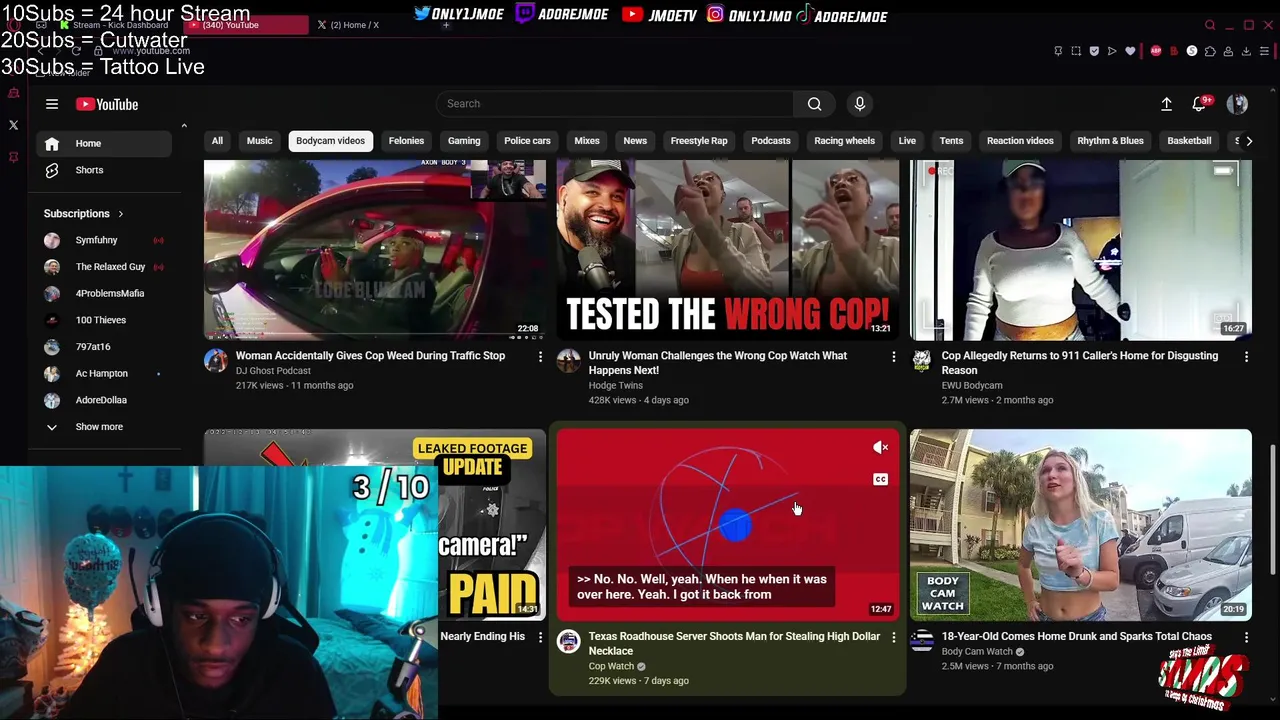1280x720 pixels.
Task: Click the browser send flow arrow icon
Action: point(1112,51)
